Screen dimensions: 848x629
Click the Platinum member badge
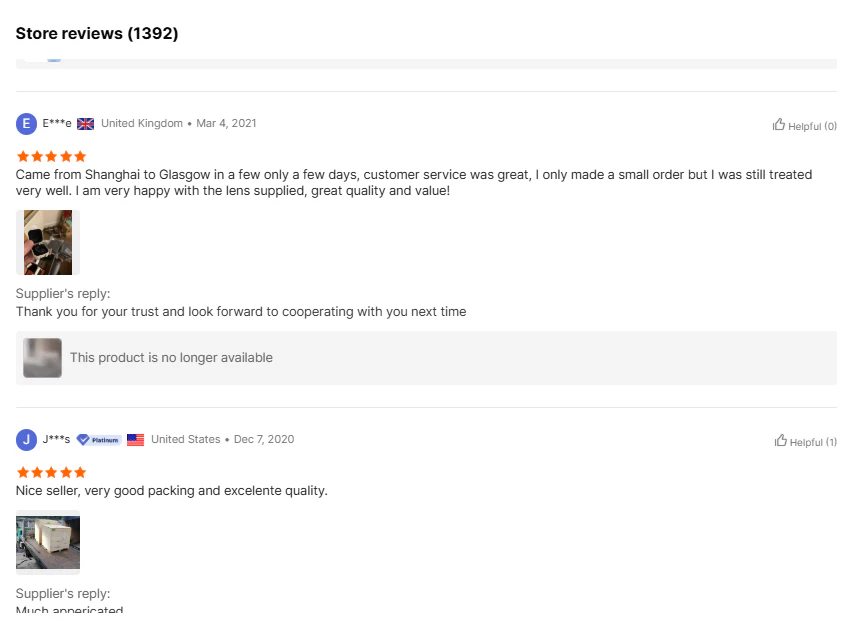pos(99,440)
